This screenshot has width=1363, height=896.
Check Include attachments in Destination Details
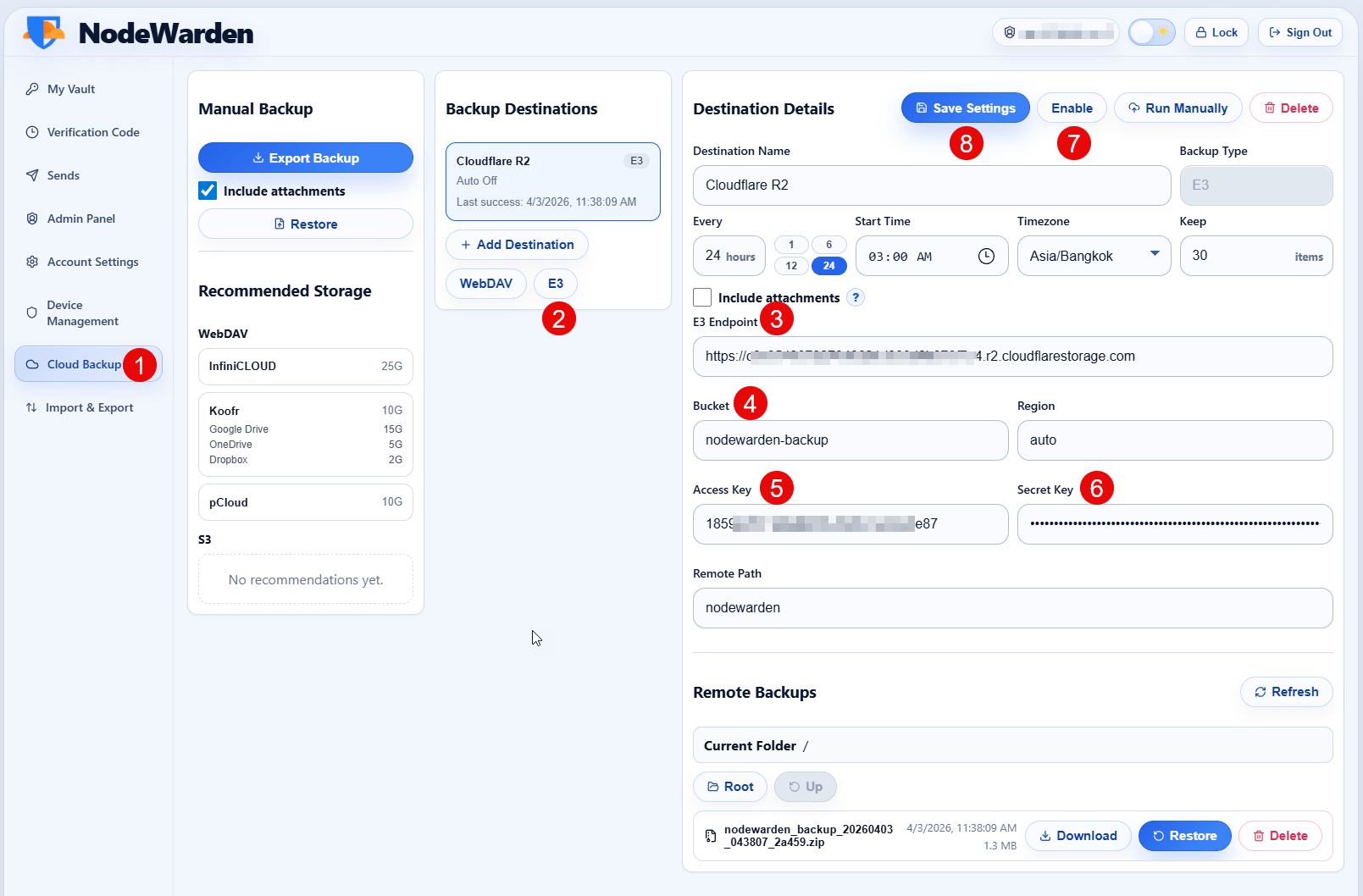702,297
